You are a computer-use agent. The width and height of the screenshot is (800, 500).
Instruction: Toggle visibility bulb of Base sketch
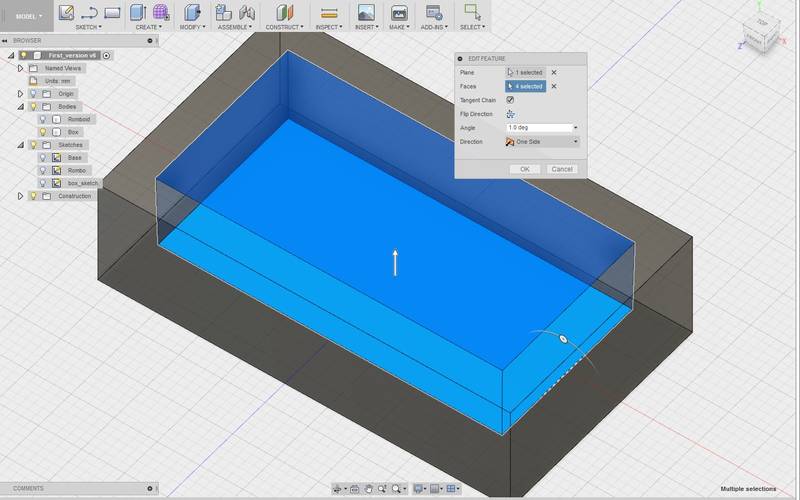point(43,158)
